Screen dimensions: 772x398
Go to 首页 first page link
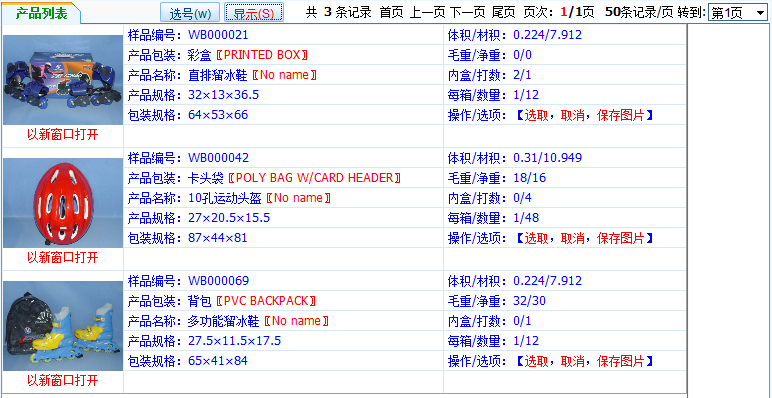pyautogui.click(x=392, y=13)
